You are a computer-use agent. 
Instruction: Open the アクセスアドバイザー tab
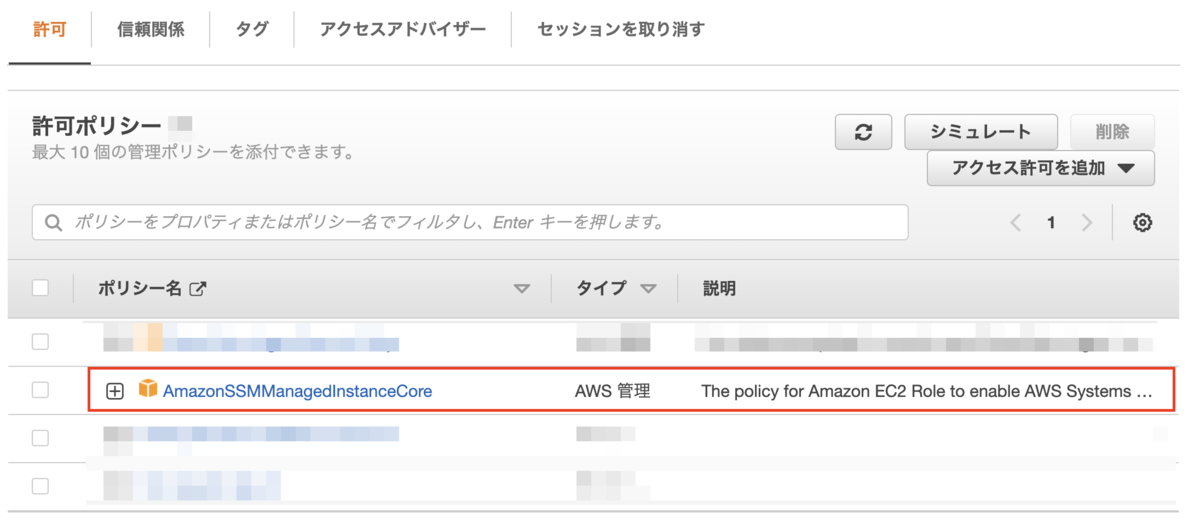click(403, 30)
